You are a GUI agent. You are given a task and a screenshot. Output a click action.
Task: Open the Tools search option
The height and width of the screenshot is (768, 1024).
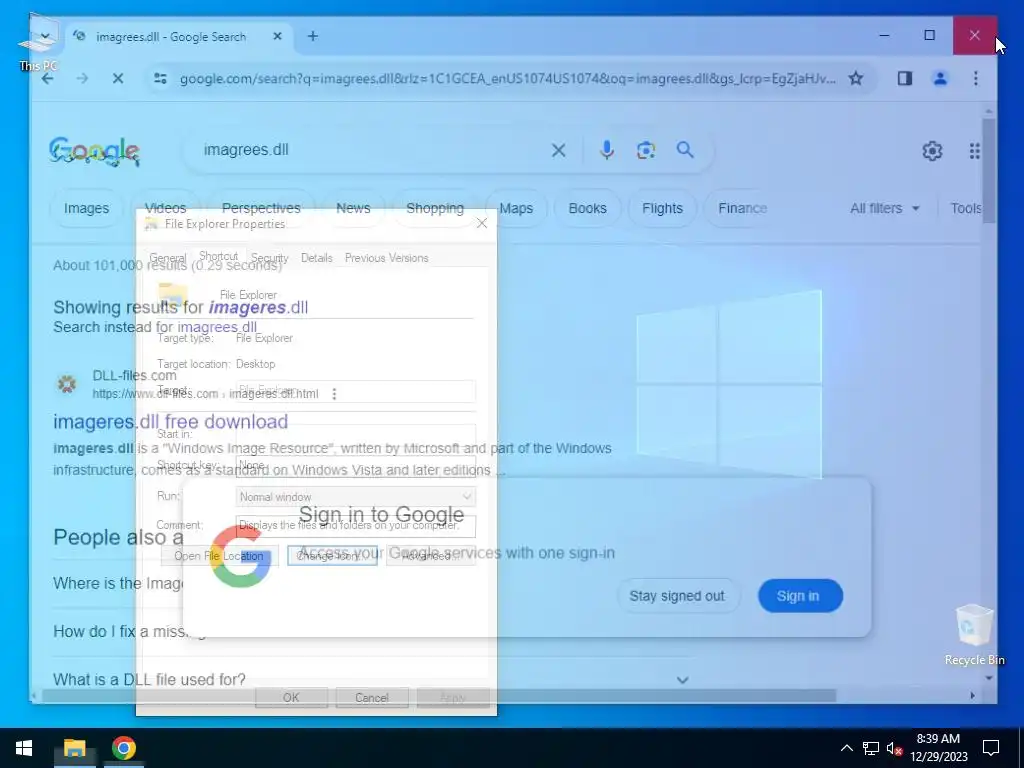(x=966, y=208)
